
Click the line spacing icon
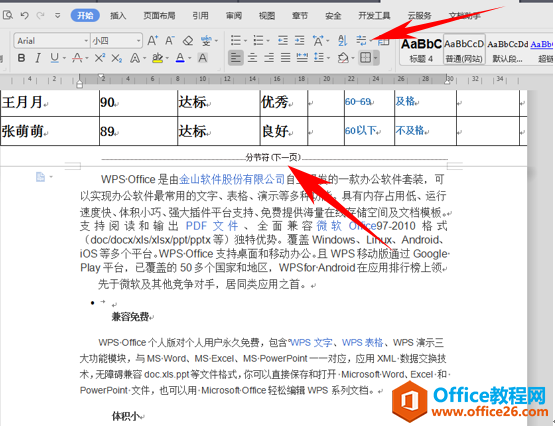pos(319,58)
